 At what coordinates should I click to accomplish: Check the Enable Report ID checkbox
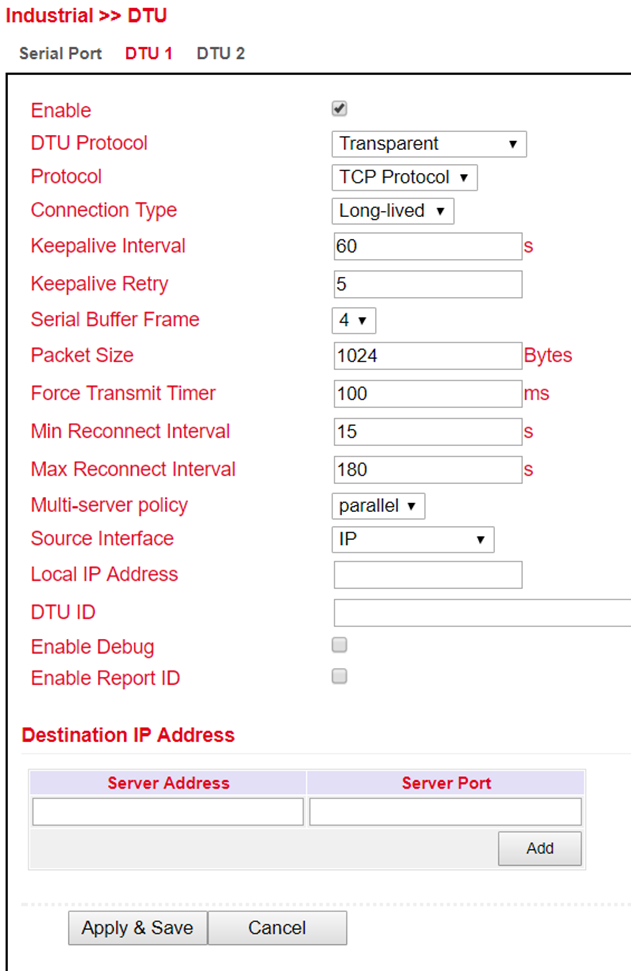(339, 676)
